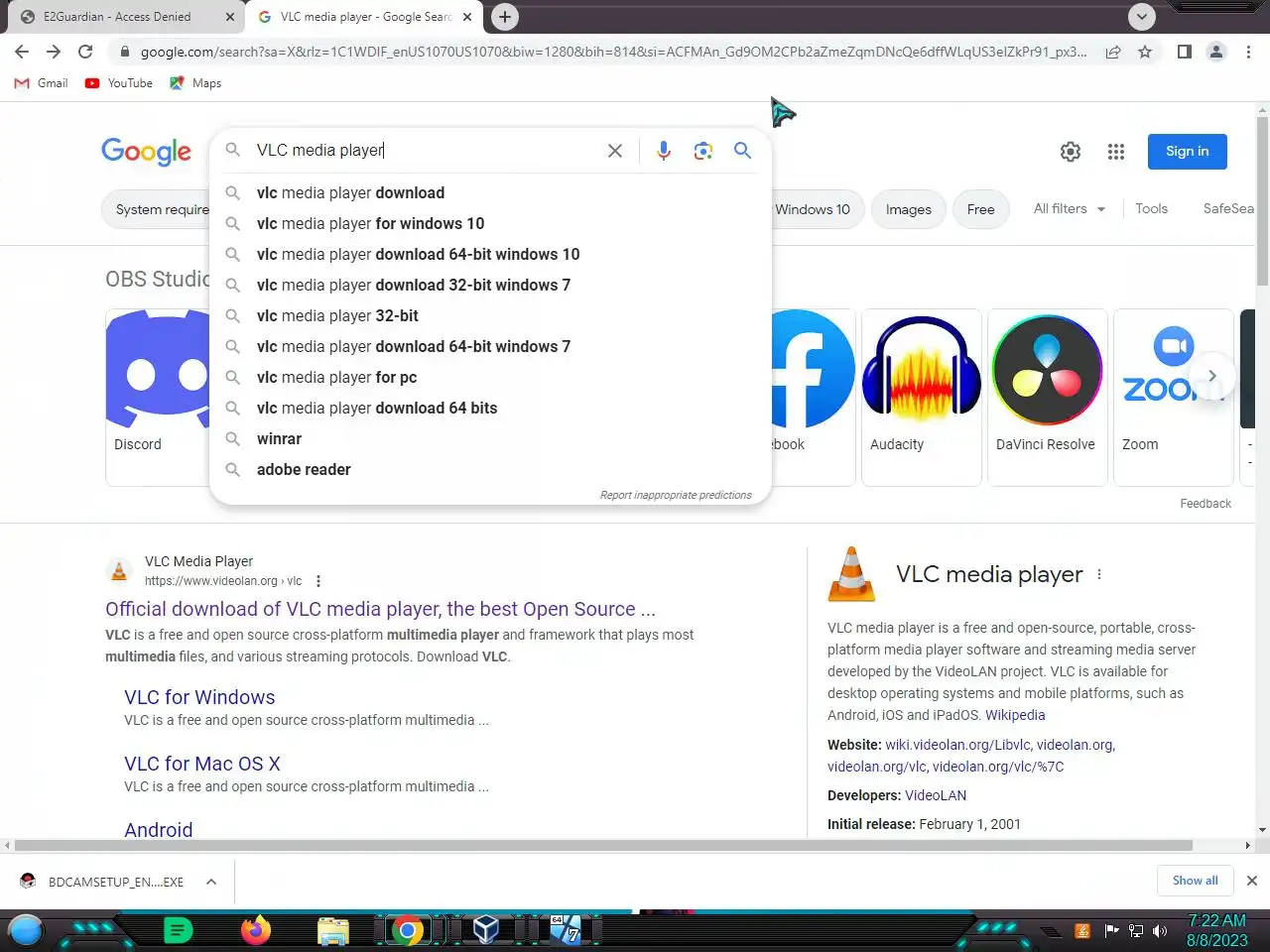Open File Explorer from the taskbar
Image resolution: width=1270 pixels, height=952 pixels.
(x=333, y=931)
